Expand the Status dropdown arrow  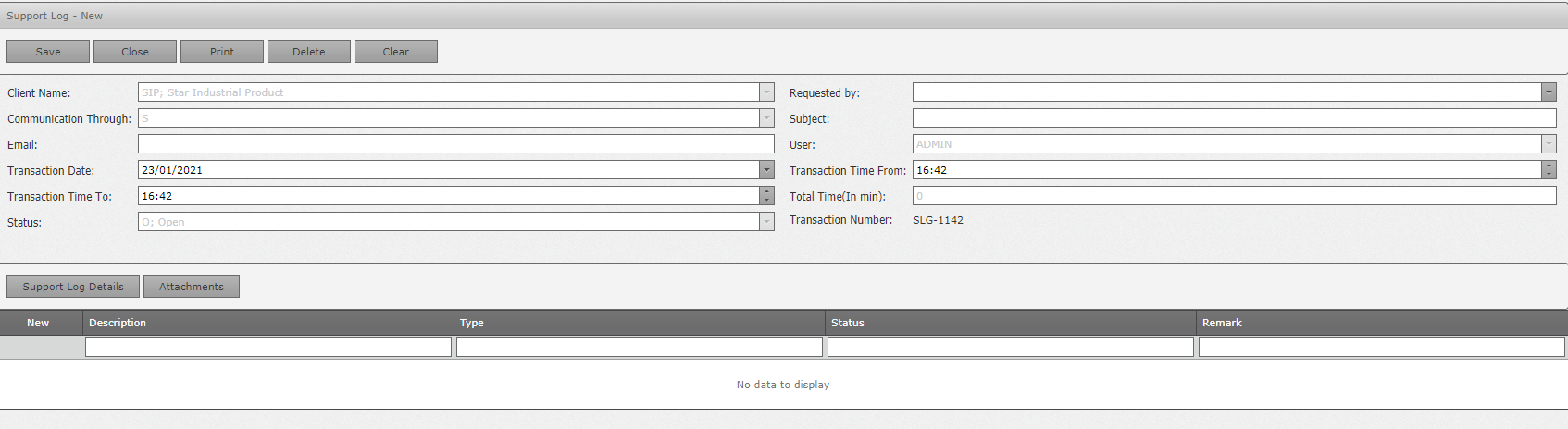pos(766,222)
